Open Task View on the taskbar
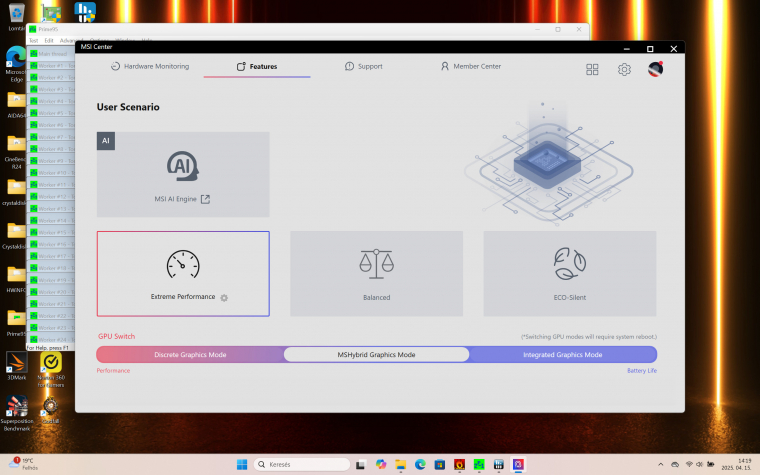Image resolution: width=760 pixels, height=475 pixels. click(x=361, y=464)
